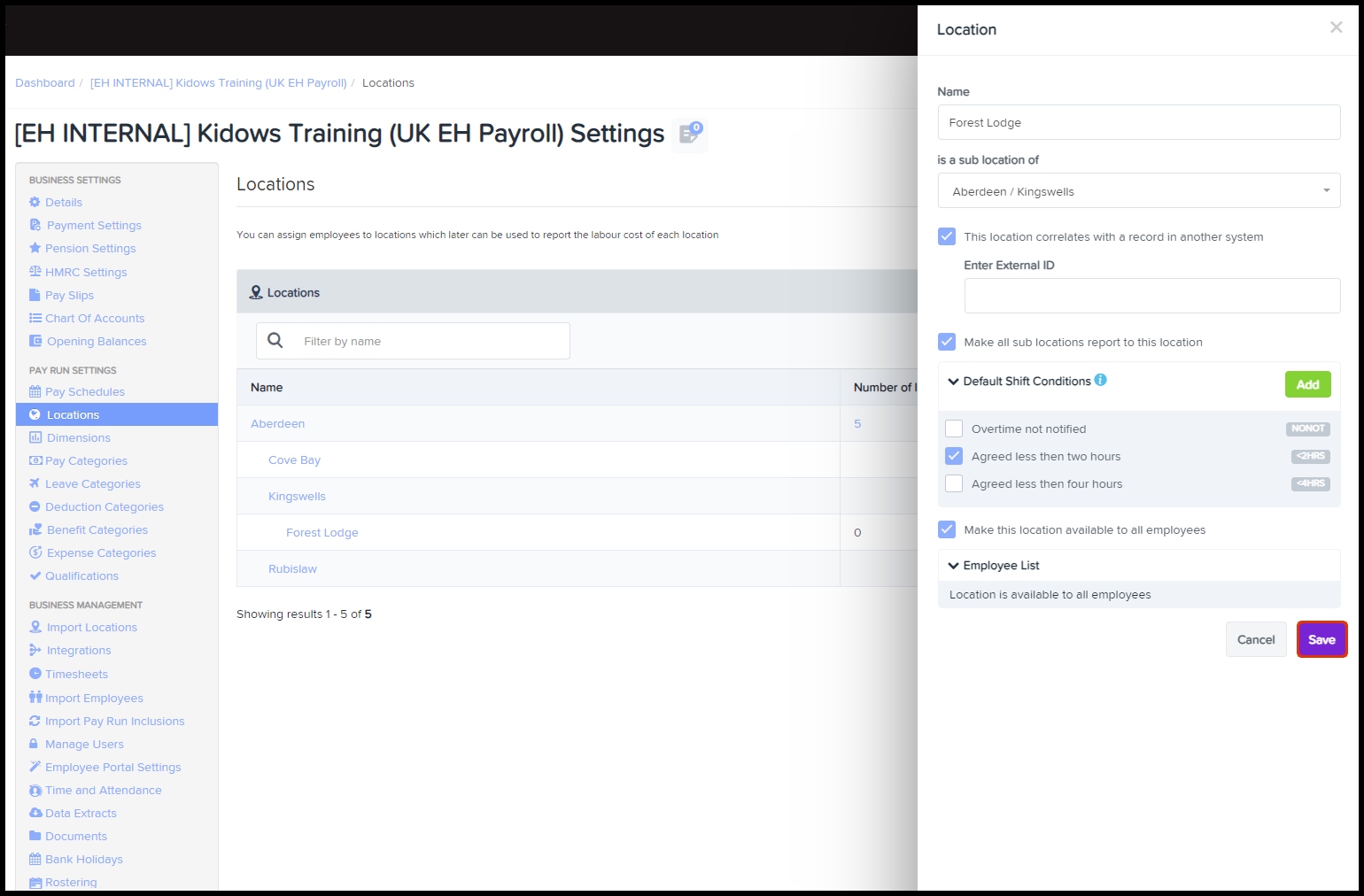The height and width of the screenshot is (896, 1364).
Task: Click the info icon next to Default Shift Conditions
Action: 1100,380
